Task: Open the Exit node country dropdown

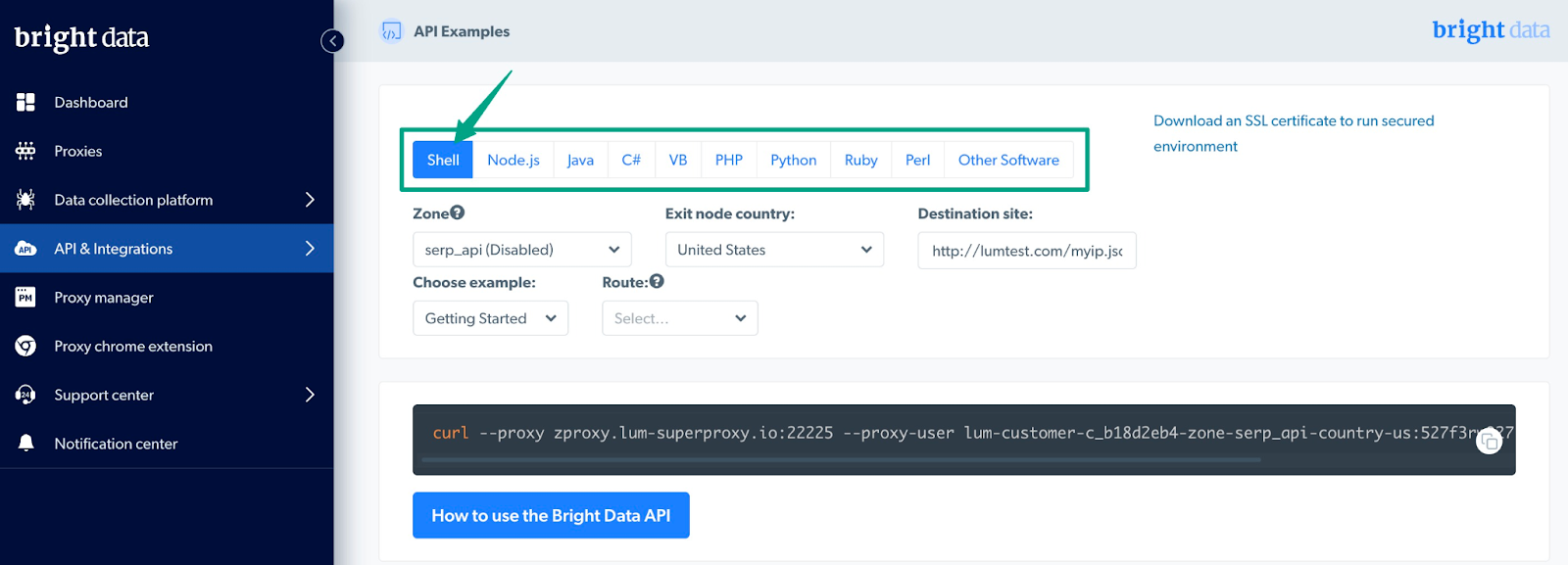Action: 774,250
